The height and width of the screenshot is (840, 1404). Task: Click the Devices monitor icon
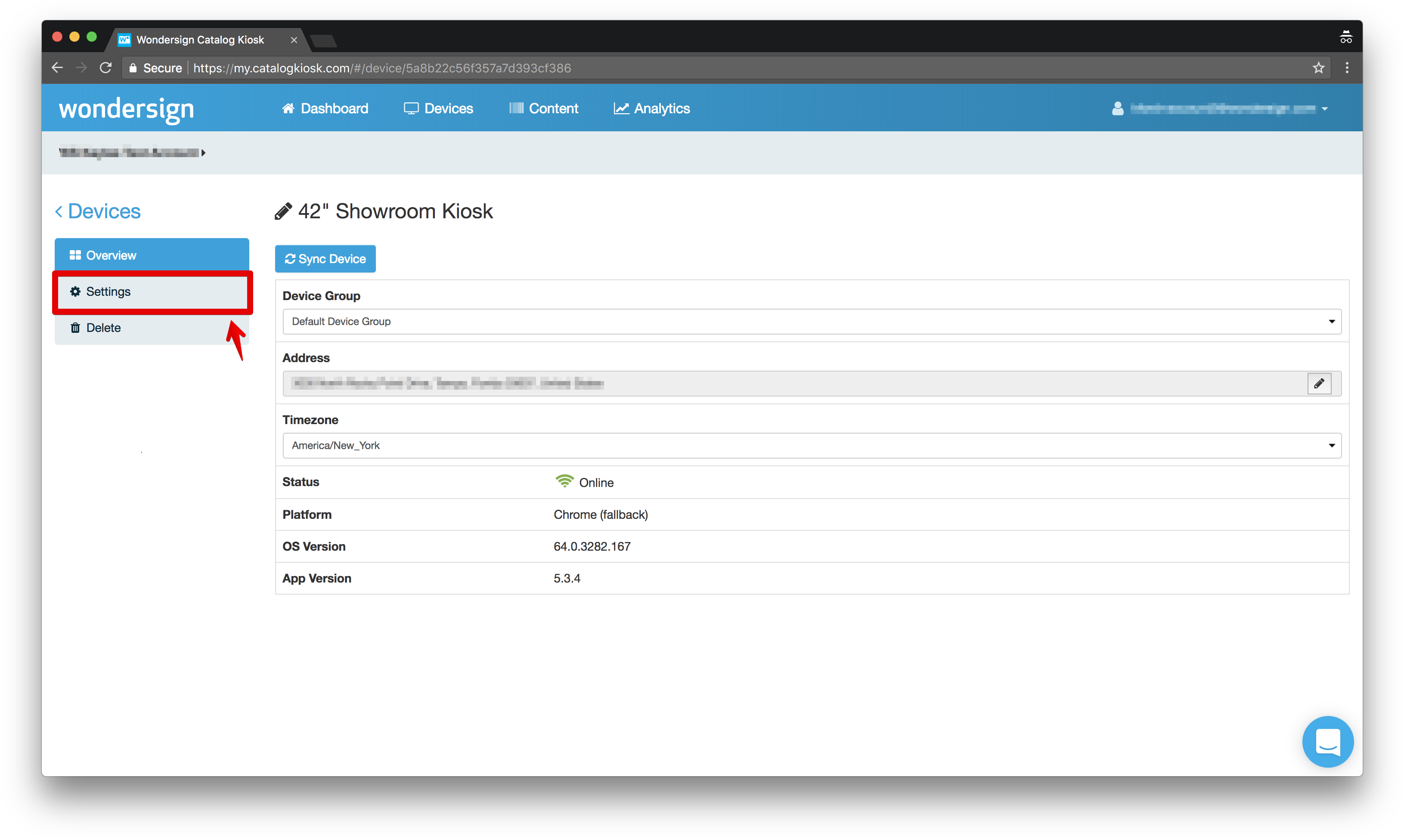coord(411,108)
